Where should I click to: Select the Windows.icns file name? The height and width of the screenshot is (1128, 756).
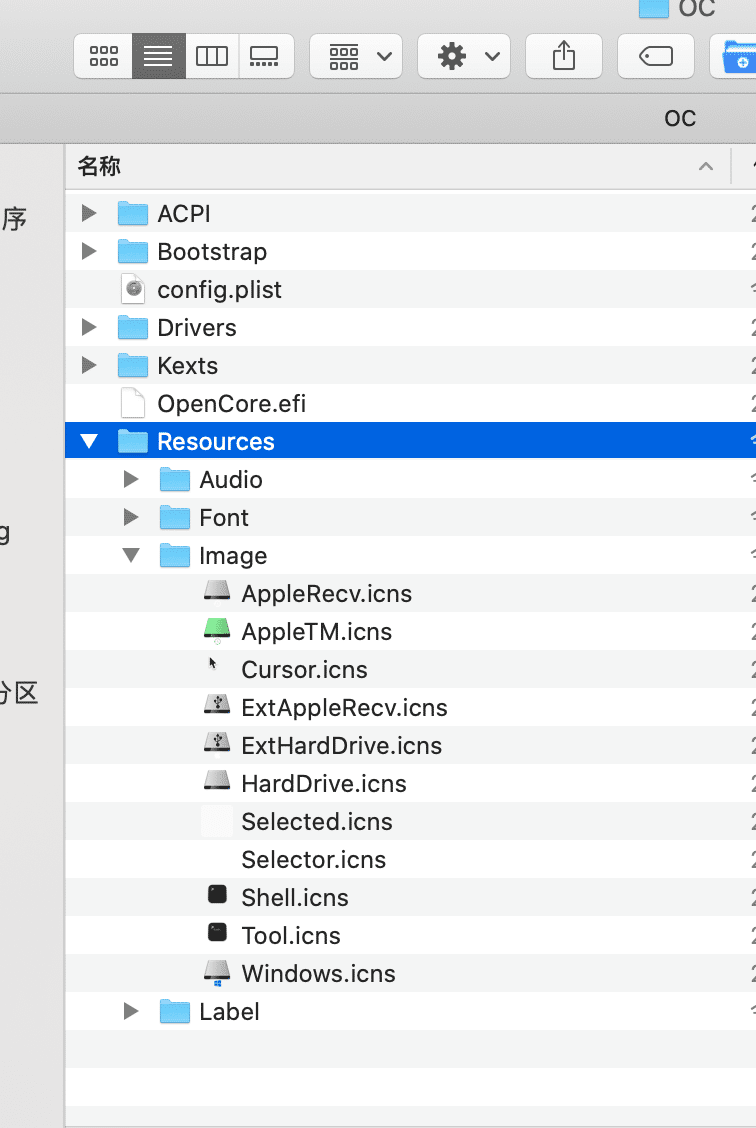point(319,973)
